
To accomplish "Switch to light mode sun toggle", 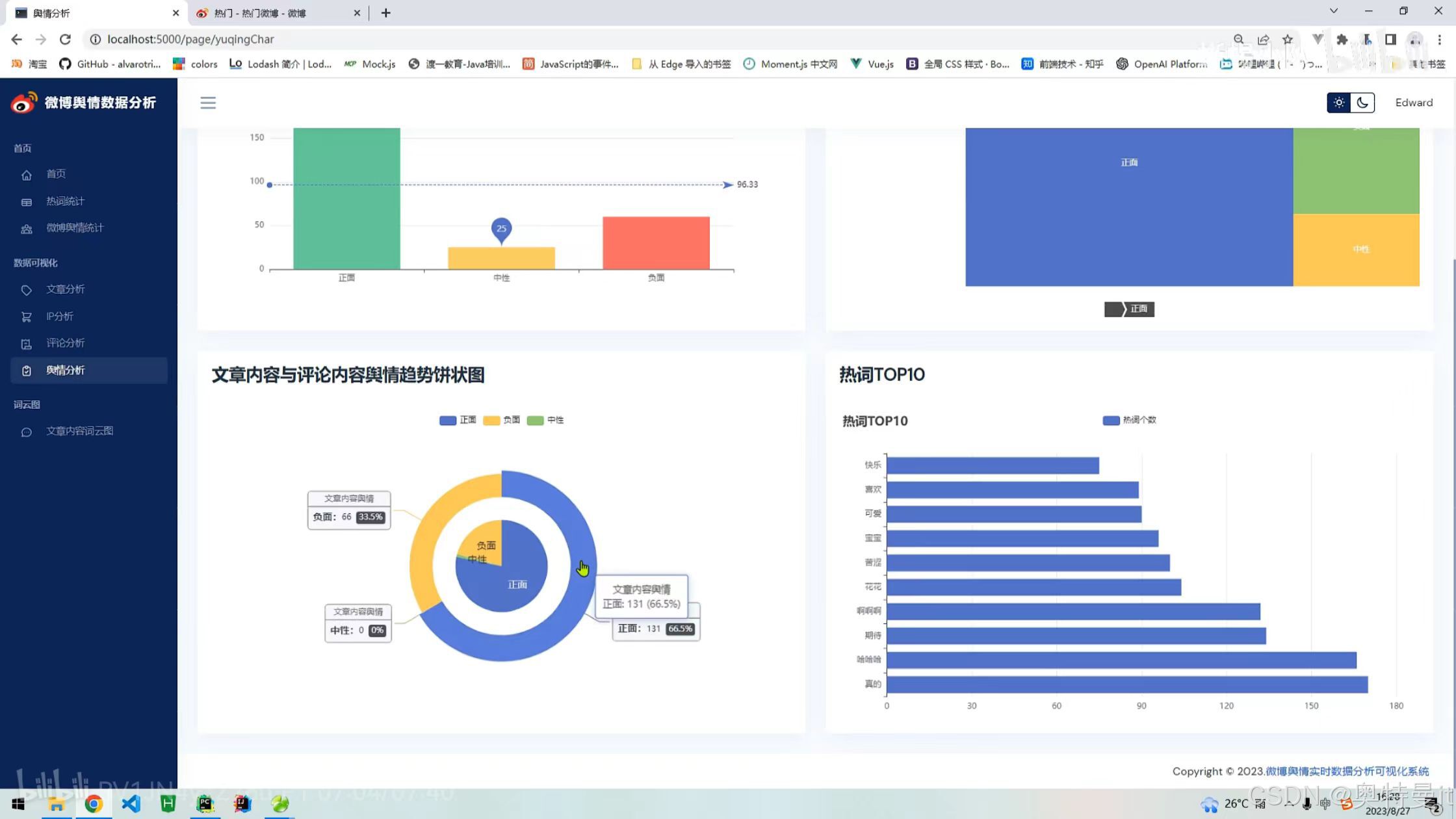I will (x=1338, y=103).
